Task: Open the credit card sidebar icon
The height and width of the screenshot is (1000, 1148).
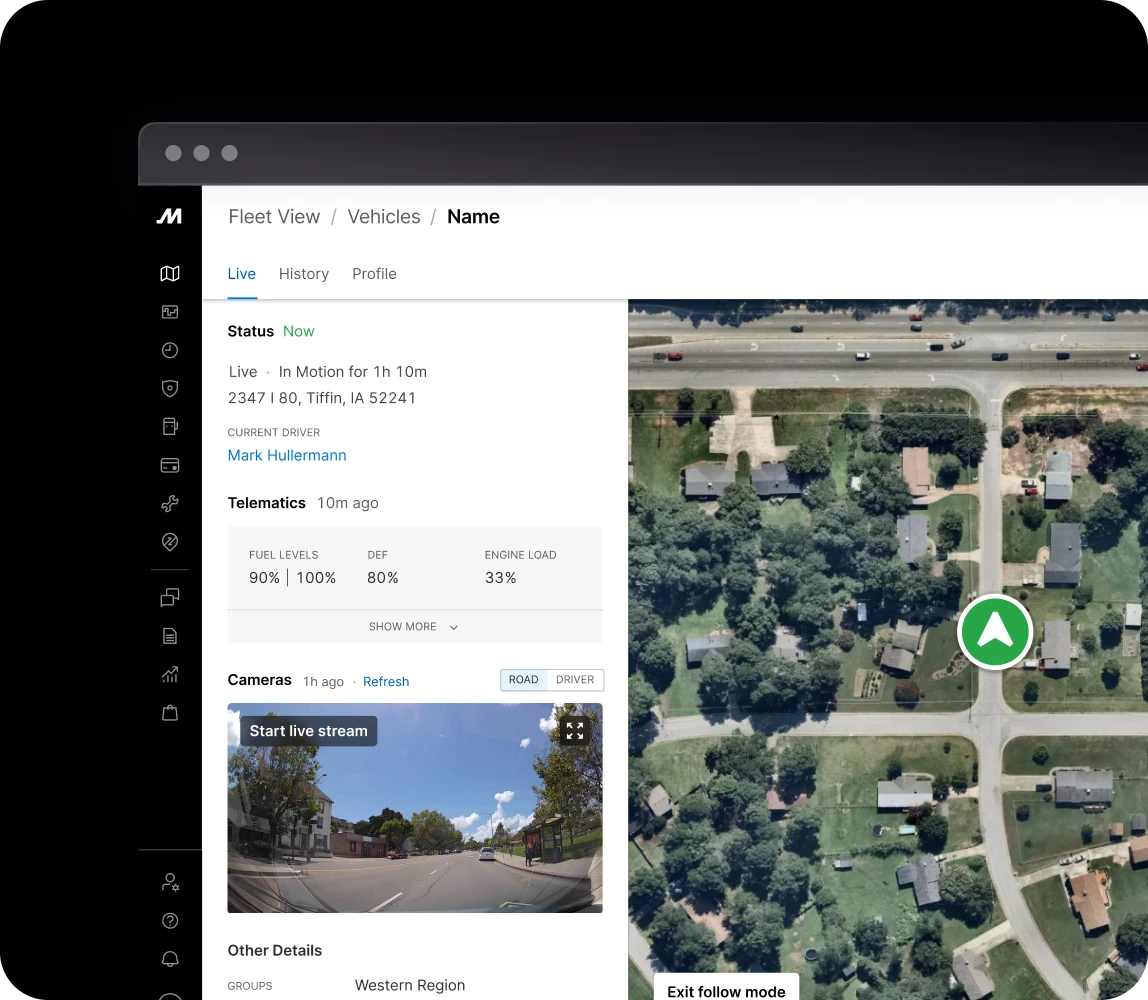Action: 170,465
